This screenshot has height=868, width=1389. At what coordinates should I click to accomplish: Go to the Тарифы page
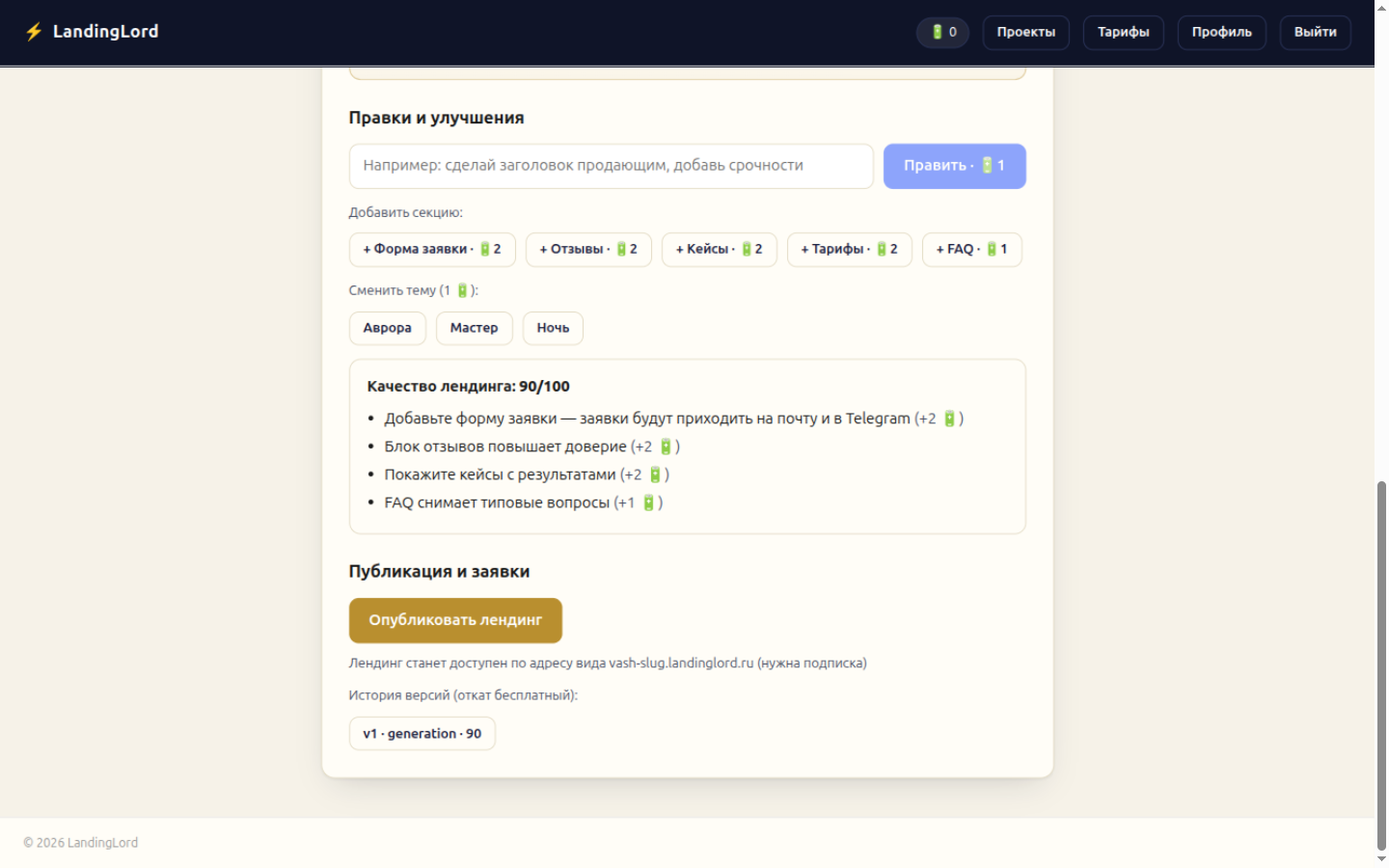(x=1123, y=32)
